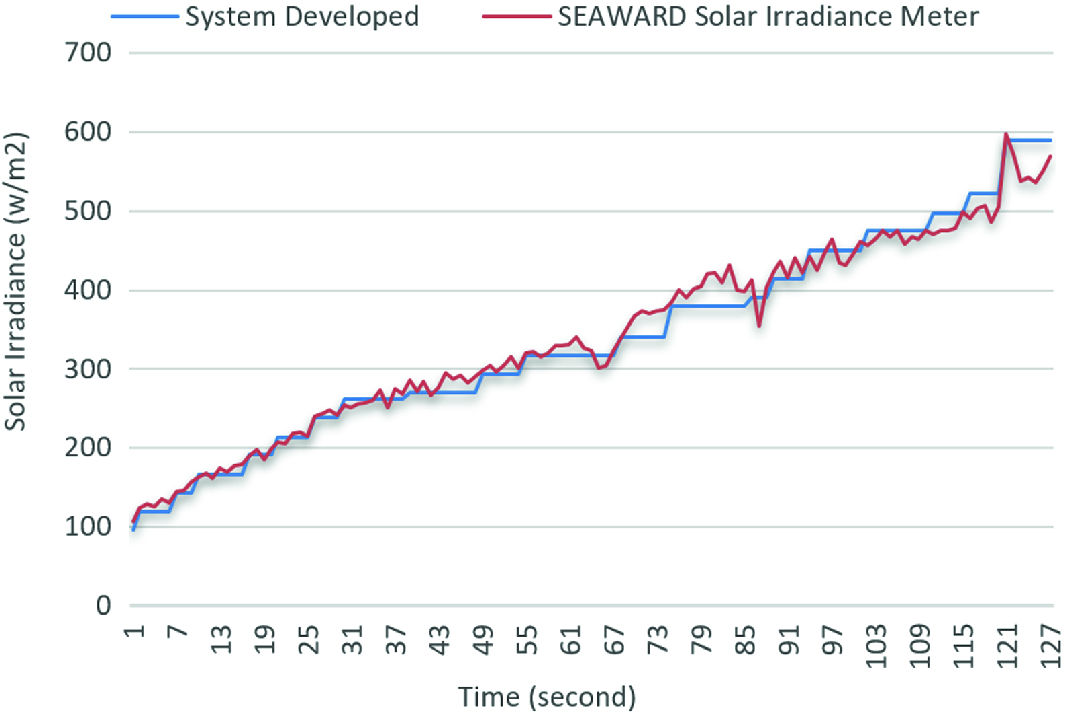Click the y-axis tick label 300
Viewport: 1067px width, 713px height.
88,369
